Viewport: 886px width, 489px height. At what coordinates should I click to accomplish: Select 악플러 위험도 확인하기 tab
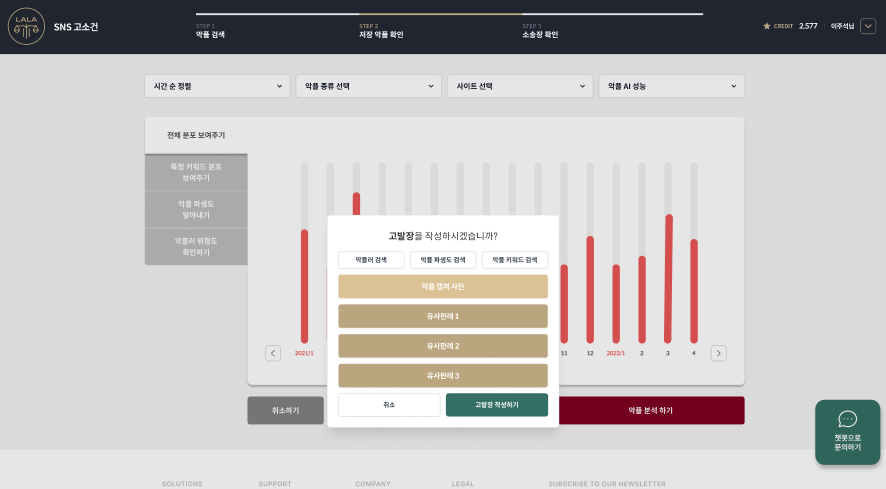[196, 246]
